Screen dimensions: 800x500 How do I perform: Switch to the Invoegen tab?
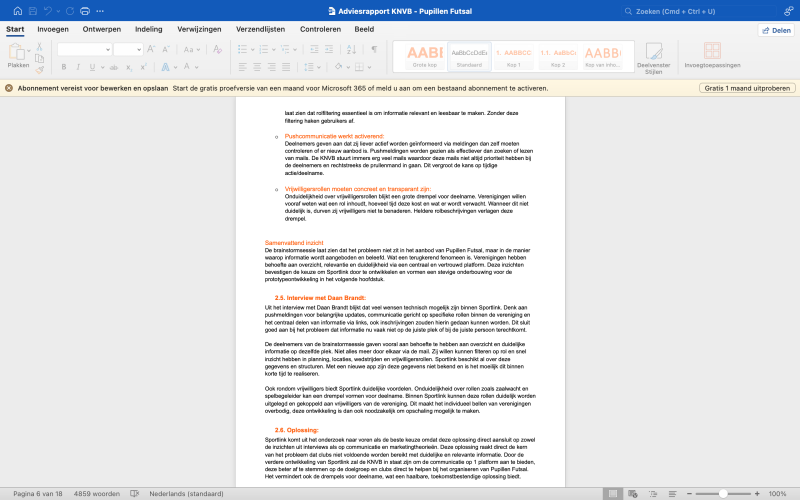(52, 29)
